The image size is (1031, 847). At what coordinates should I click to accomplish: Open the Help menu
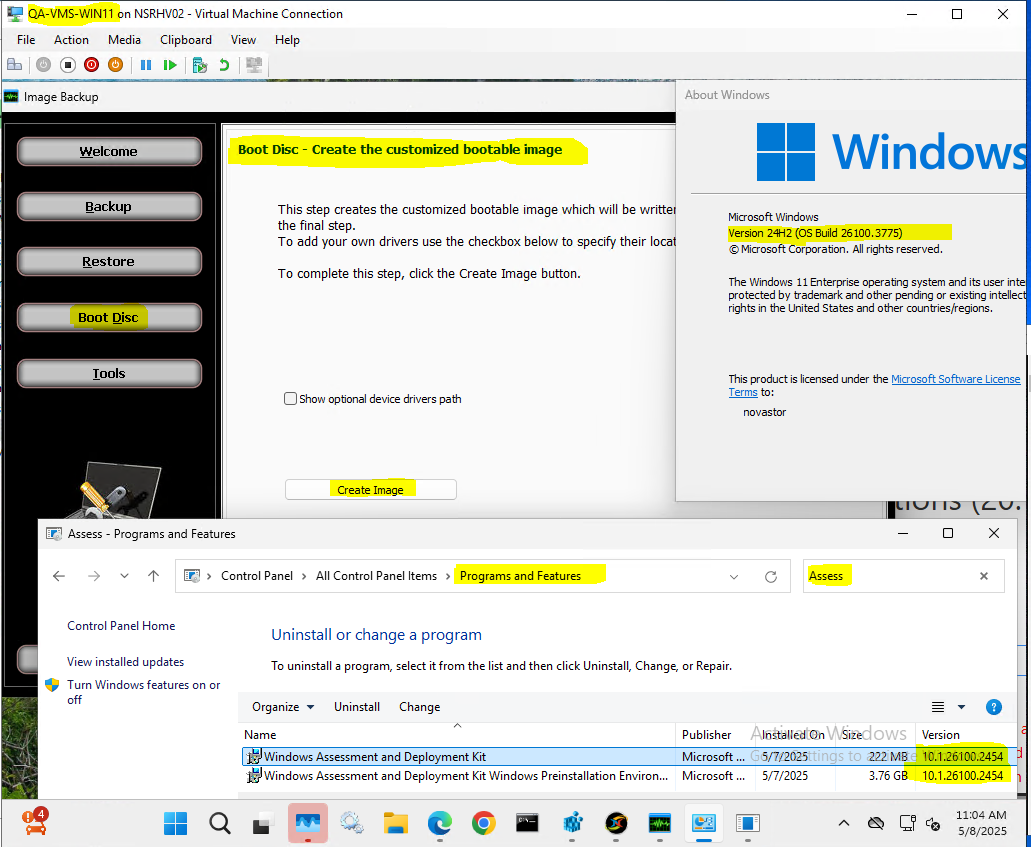point(287,39)
